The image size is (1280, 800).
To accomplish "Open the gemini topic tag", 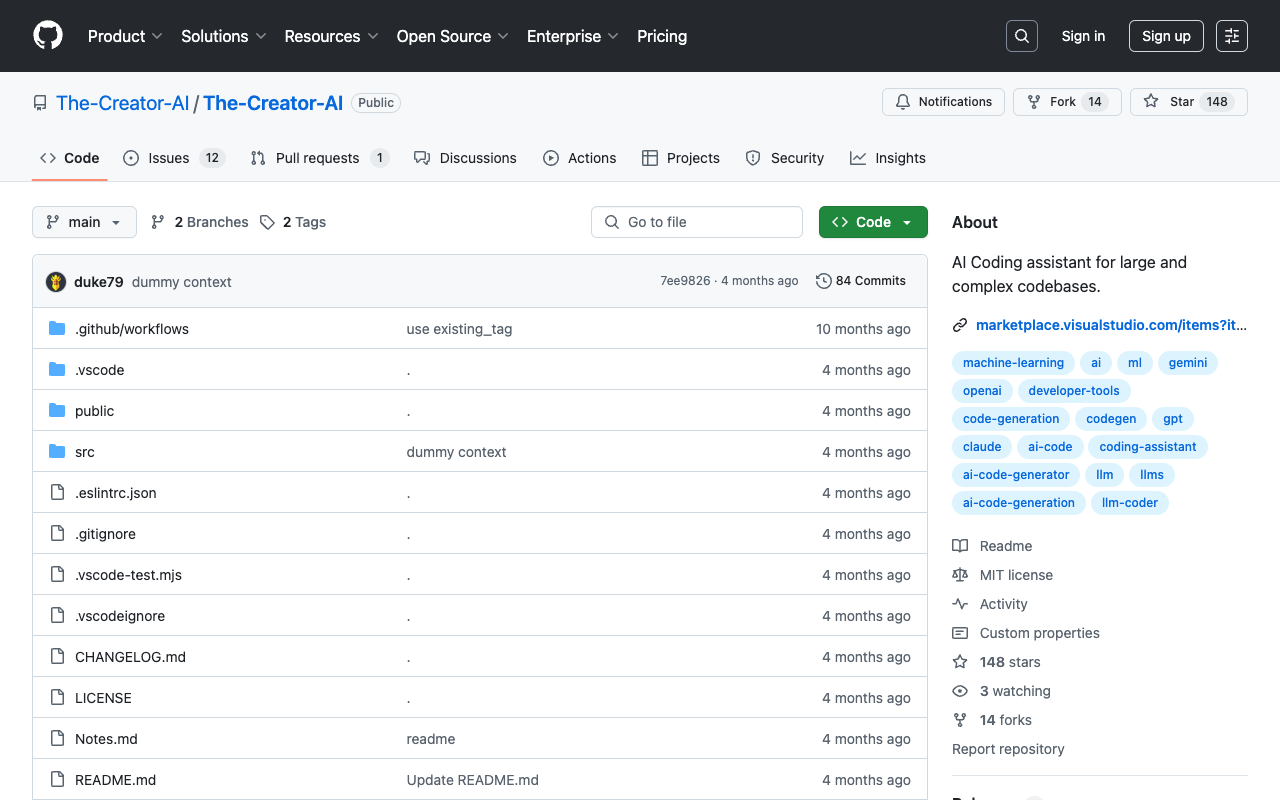I will click(x=1188, y=363).
